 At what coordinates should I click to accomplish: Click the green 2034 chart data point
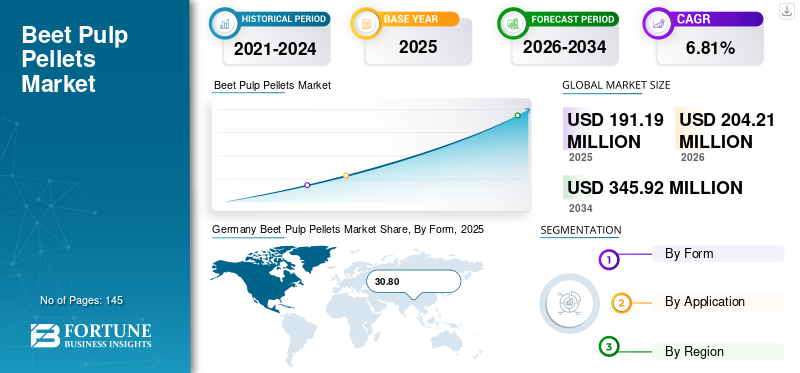coord(517,115)
